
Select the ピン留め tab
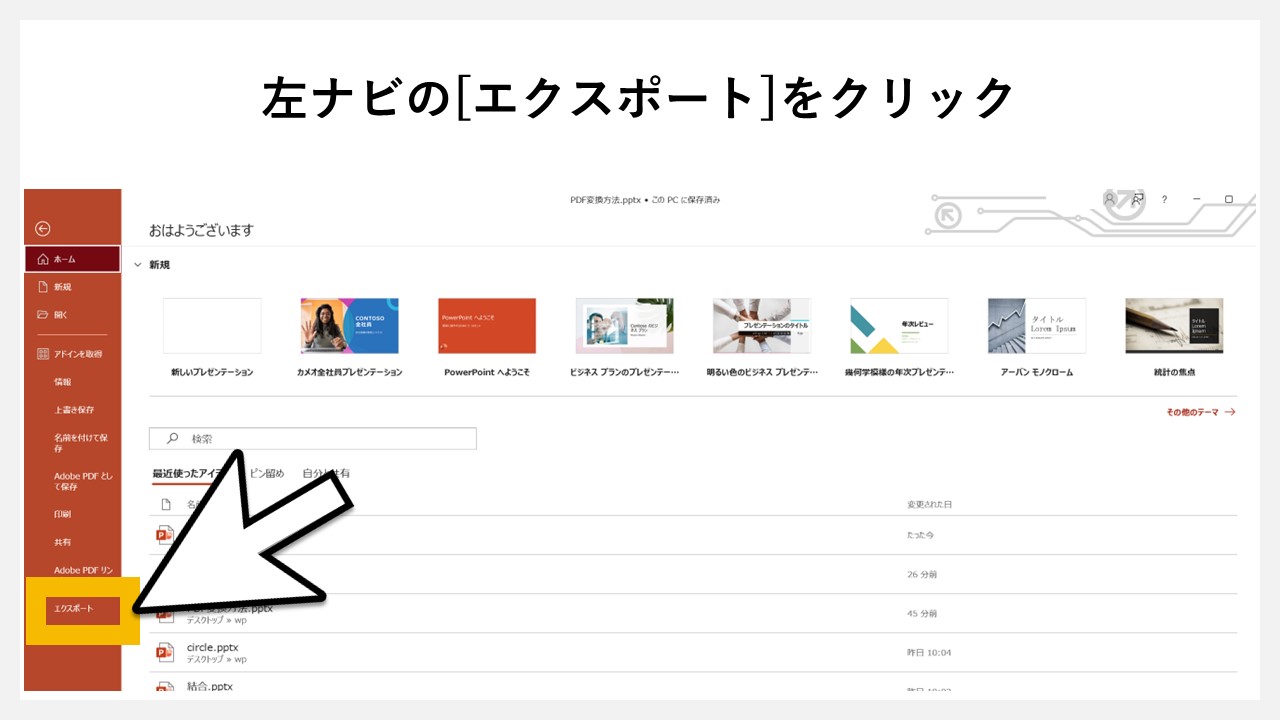(x=266, y=473)
